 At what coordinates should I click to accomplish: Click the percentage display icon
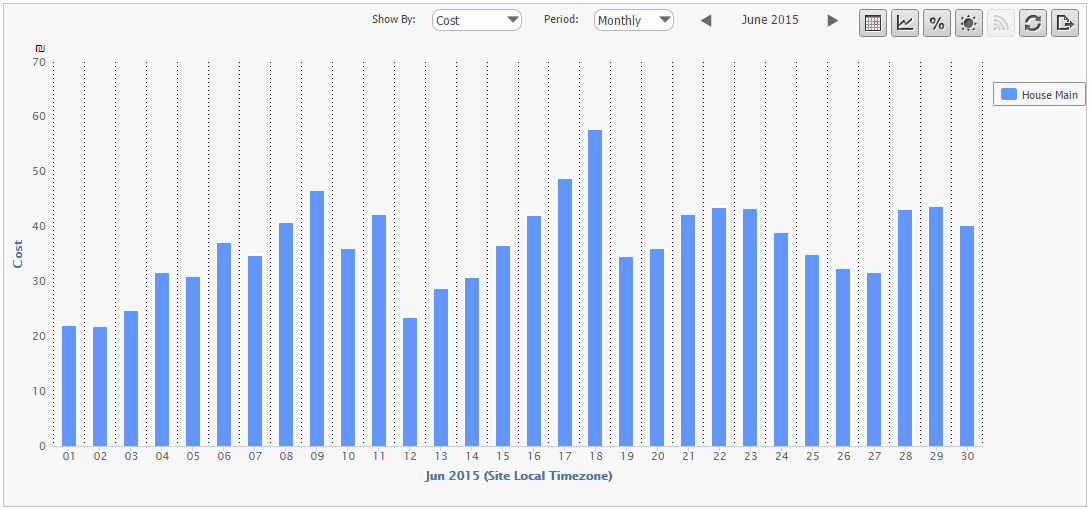[937, 23]
